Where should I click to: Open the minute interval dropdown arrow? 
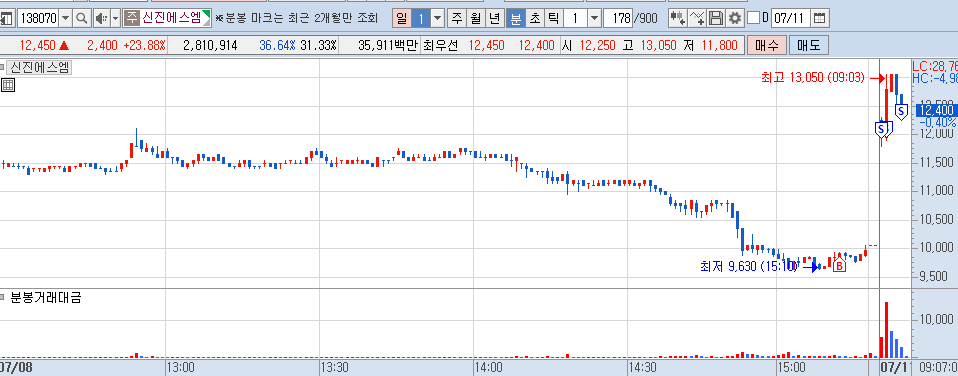tap(594, 18)
